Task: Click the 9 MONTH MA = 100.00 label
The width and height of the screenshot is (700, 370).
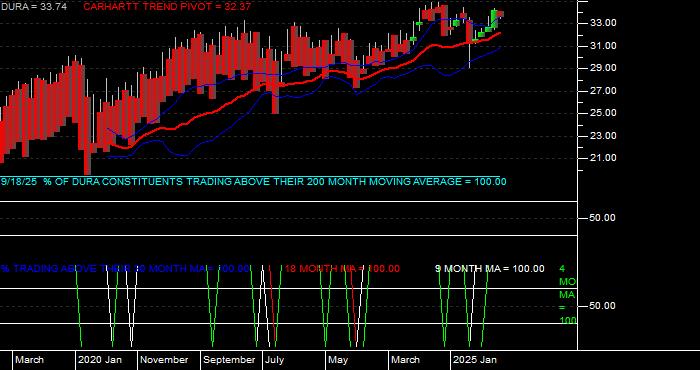Action: tap(490, 269)
